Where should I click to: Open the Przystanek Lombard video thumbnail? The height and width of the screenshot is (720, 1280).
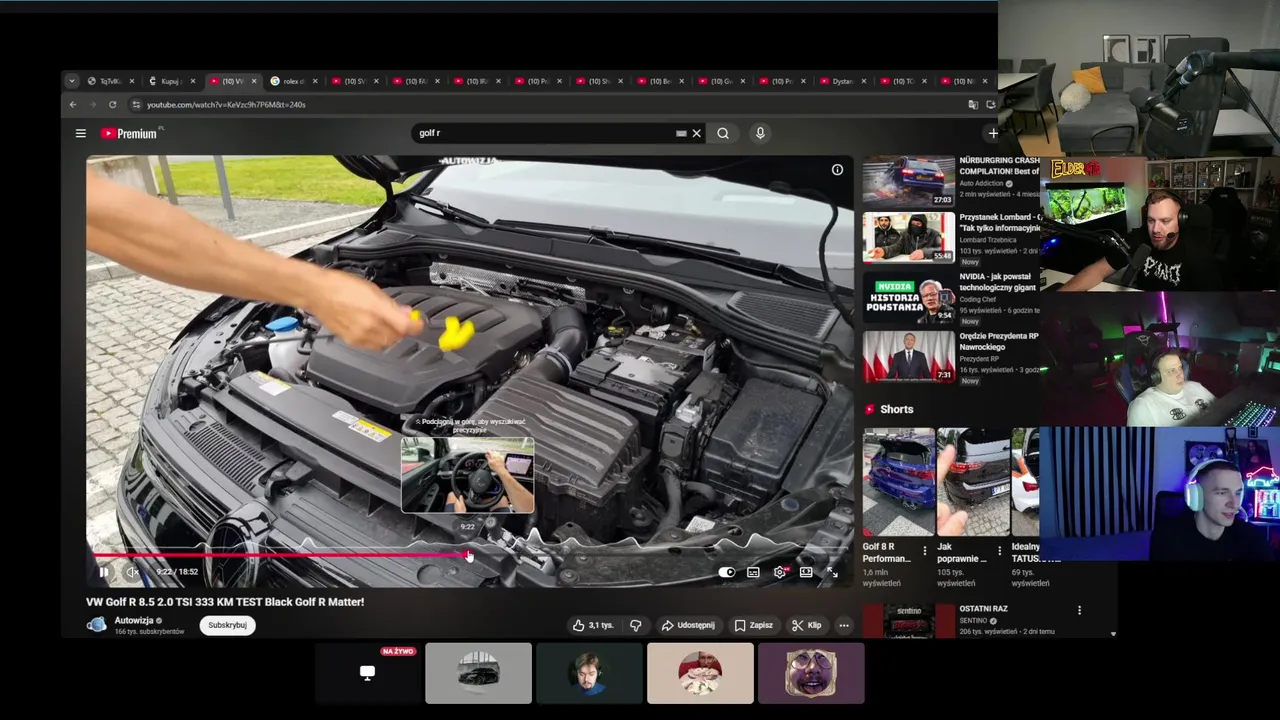click(909, 237)
